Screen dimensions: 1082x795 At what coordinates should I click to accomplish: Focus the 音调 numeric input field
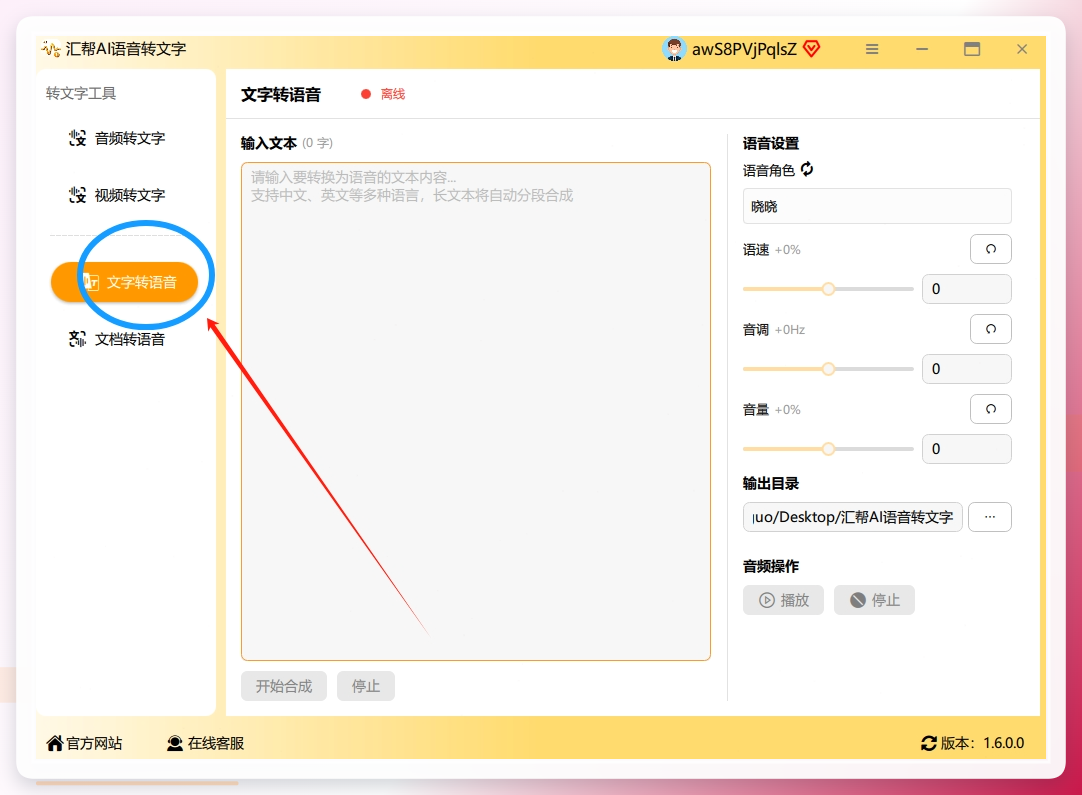tap(966, 369)
